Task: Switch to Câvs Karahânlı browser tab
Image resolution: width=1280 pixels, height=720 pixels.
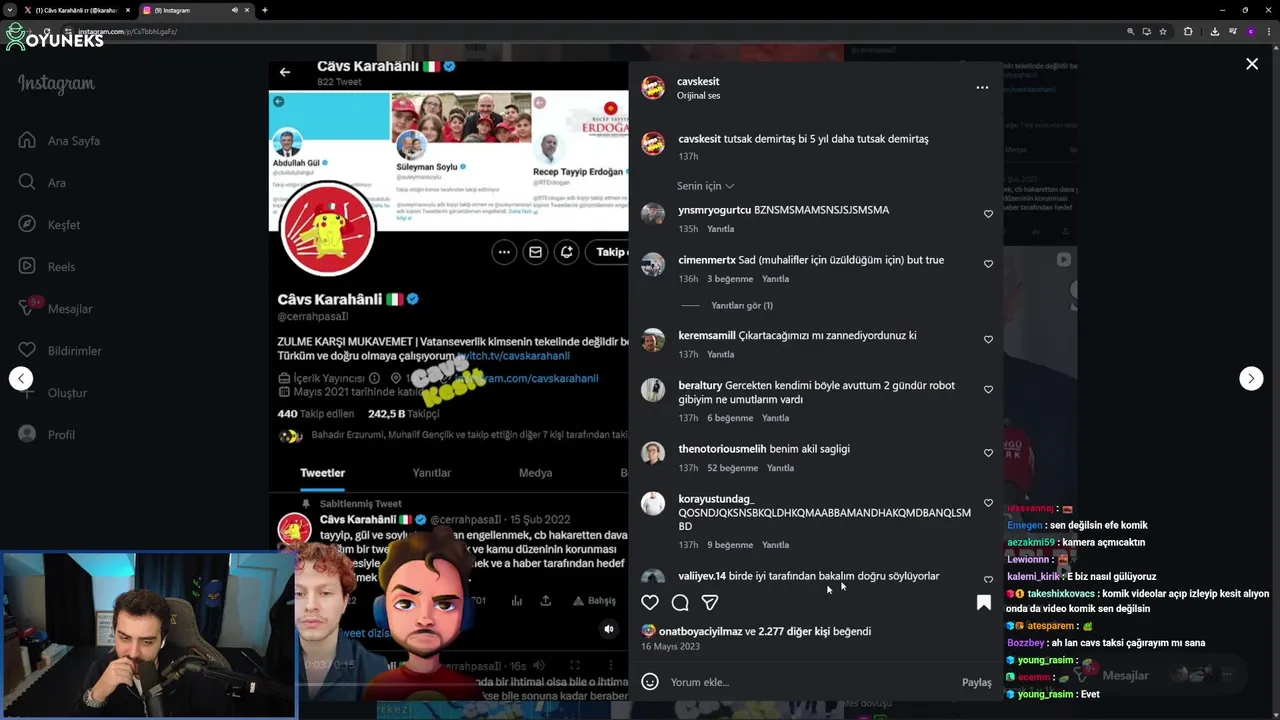Action: point(77,10)
